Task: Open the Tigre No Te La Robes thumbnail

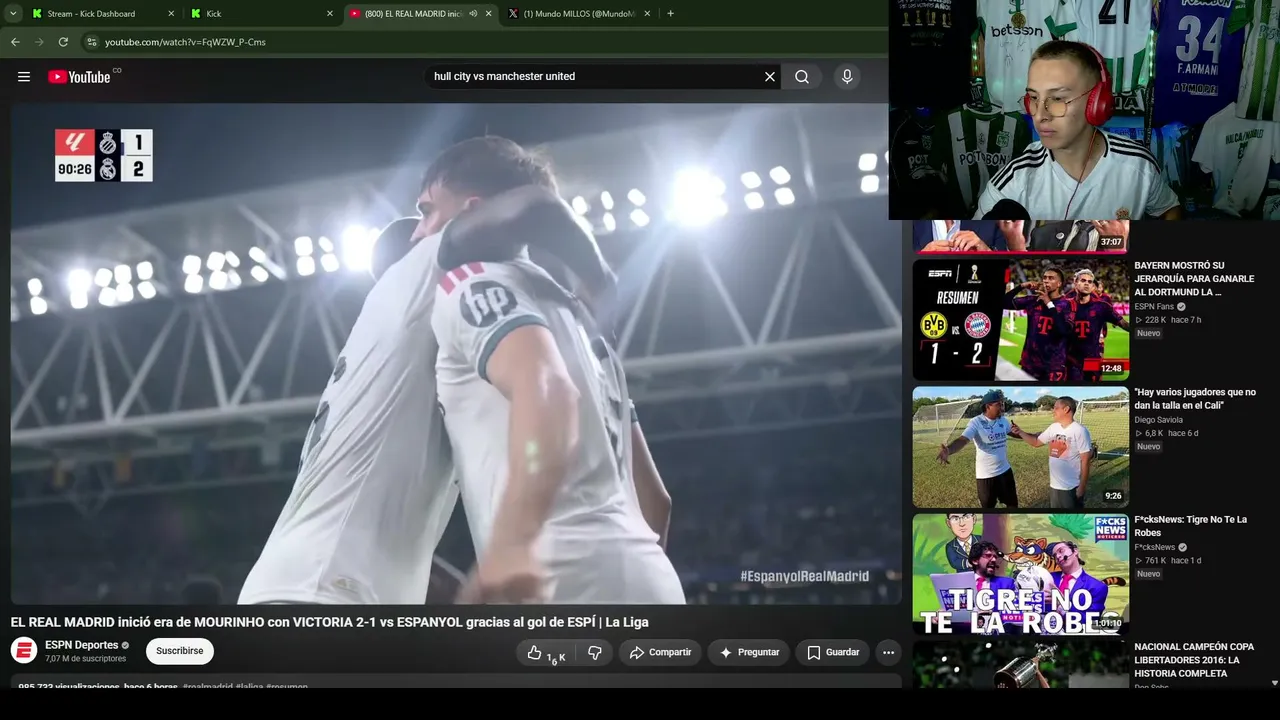Action: coord(1021,574)
